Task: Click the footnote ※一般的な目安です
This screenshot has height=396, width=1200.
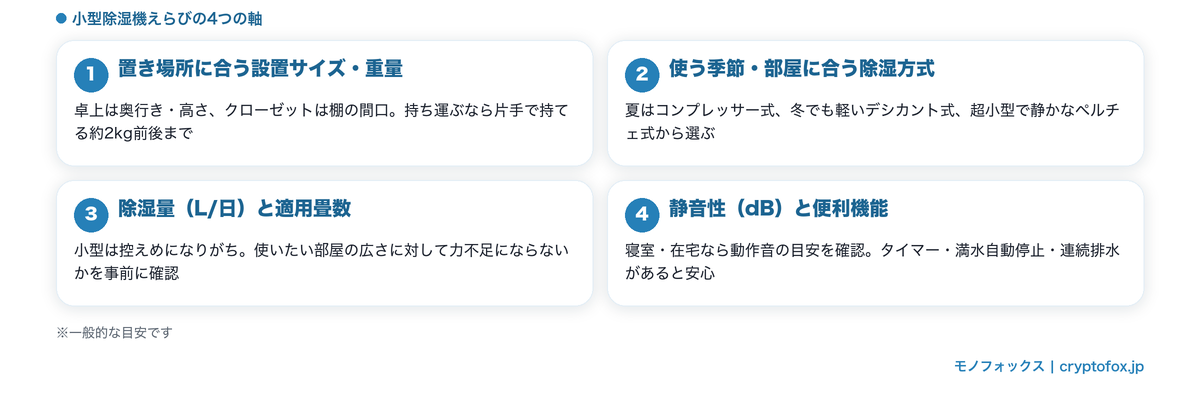Action: (114, 332)
